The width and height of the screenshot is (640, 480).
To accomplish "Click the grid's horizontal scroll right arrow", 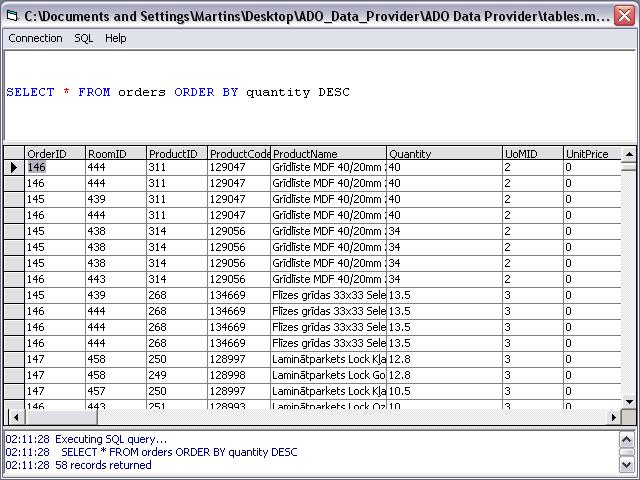I will pyautogui.click(x=613, y=417).
